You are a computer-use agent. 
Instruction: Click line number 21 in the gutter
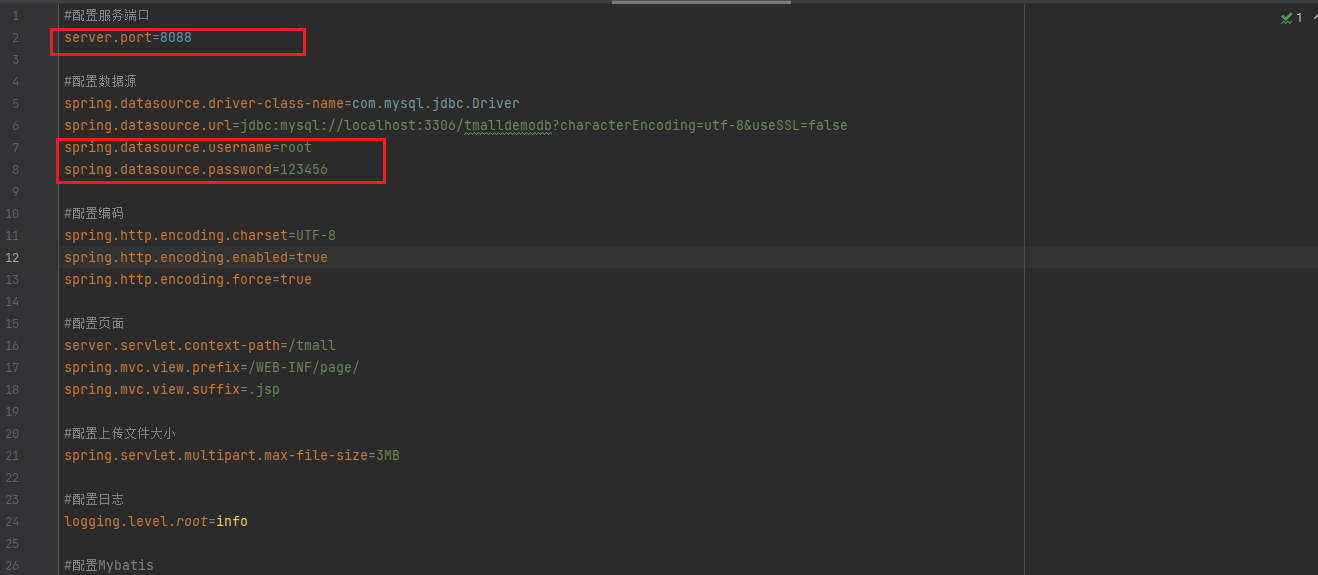coord(13,456)
